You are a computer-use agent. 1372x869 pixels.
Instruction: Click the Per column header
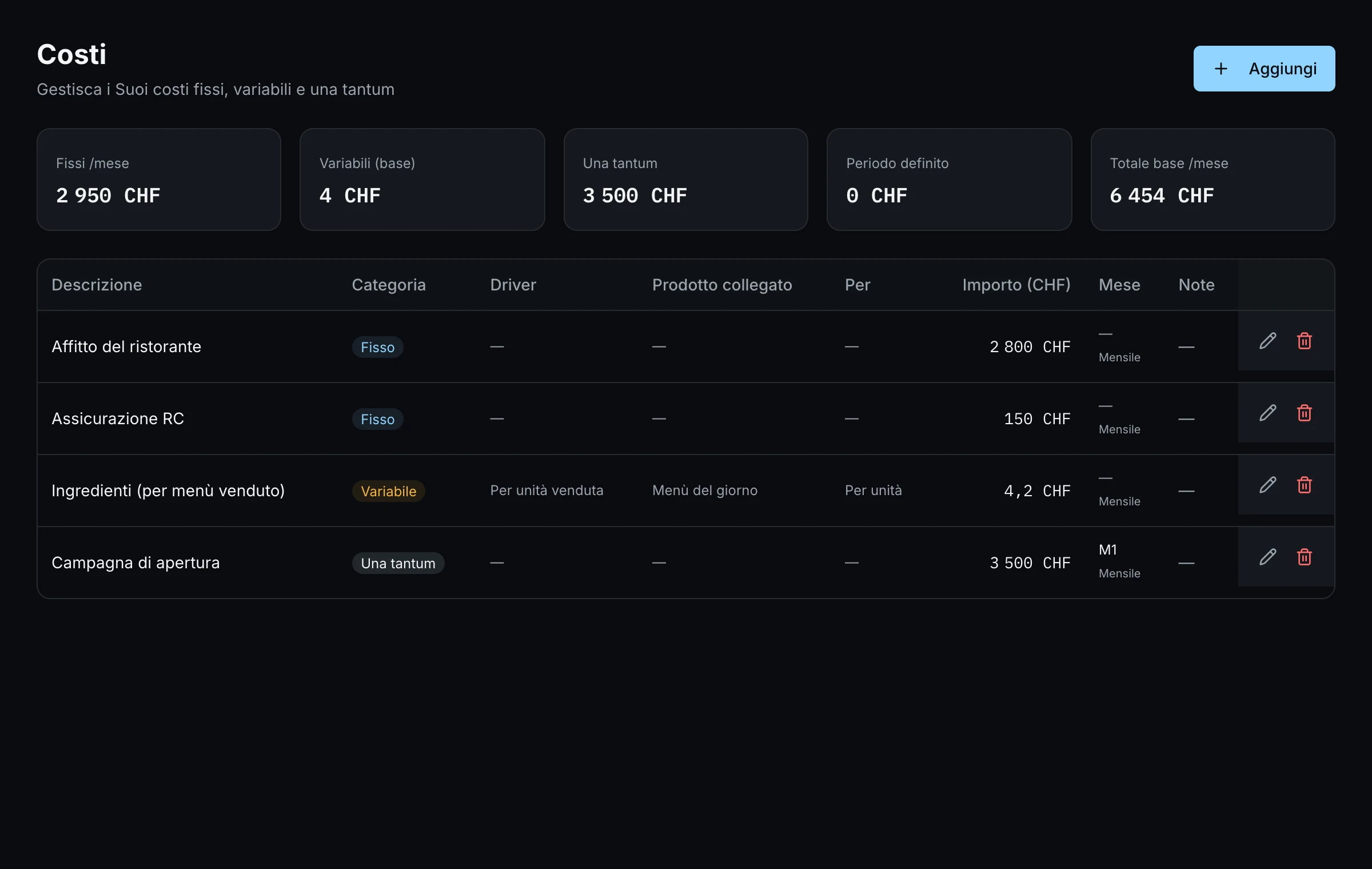coord(857,285)
